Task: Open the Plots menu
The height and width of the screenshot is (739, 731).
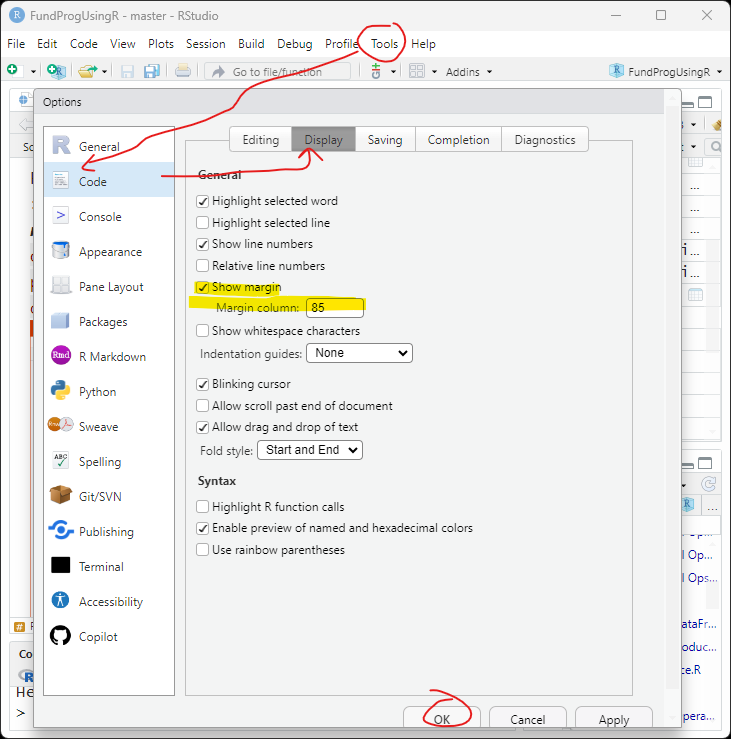Action: pos(161,44)
